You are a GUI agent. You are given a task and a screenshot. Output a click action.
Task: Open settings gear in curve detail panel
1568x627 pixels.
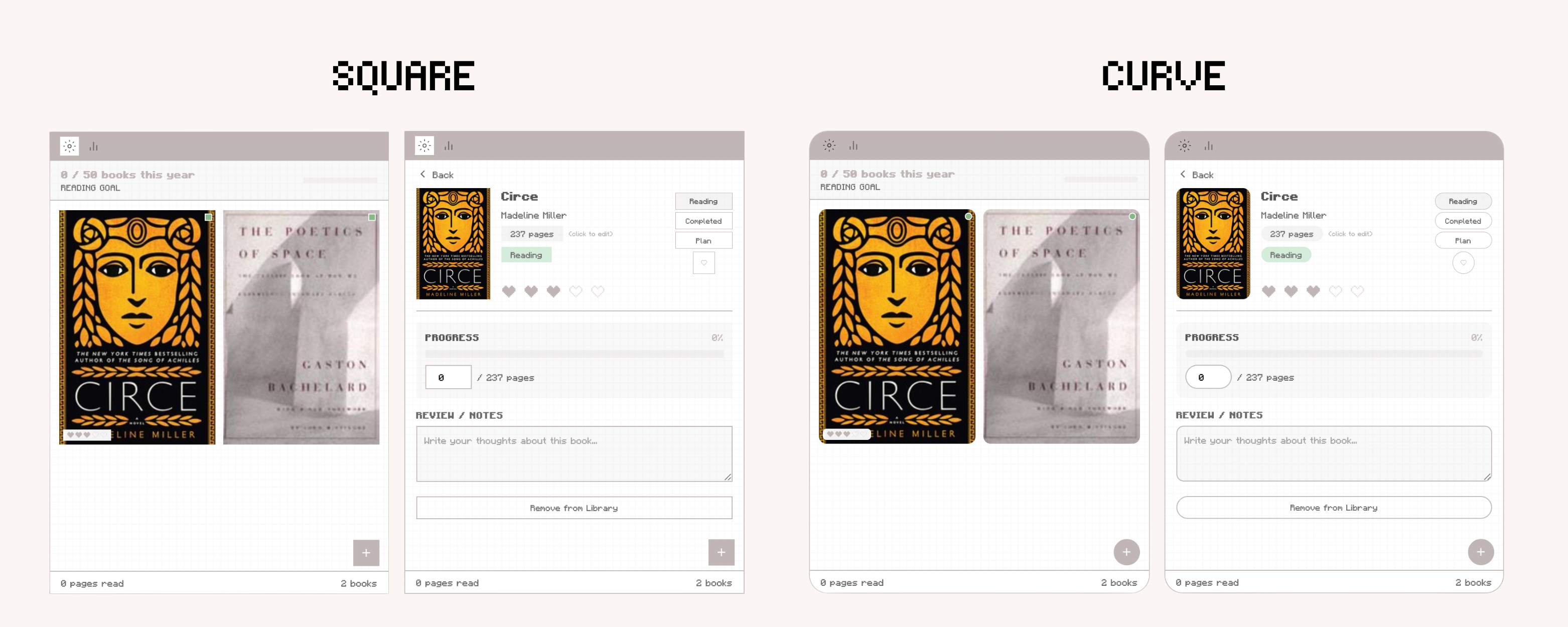coord(1185,145)
